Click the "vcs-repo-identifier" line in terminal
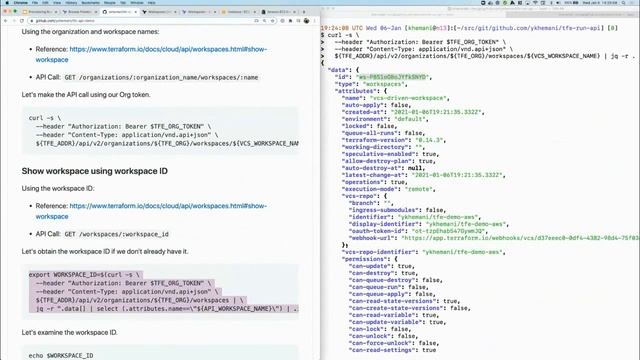The height and width of the screenshot is (360, 640). coord(424,252)
